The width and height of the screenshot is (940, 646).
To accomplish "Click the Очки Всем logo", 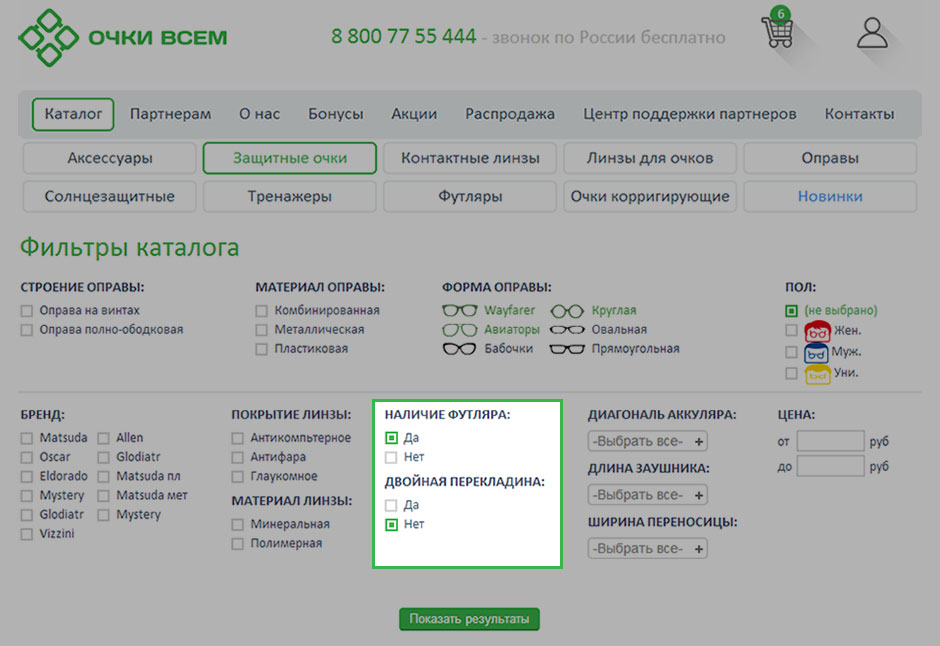I will point(122,37).
